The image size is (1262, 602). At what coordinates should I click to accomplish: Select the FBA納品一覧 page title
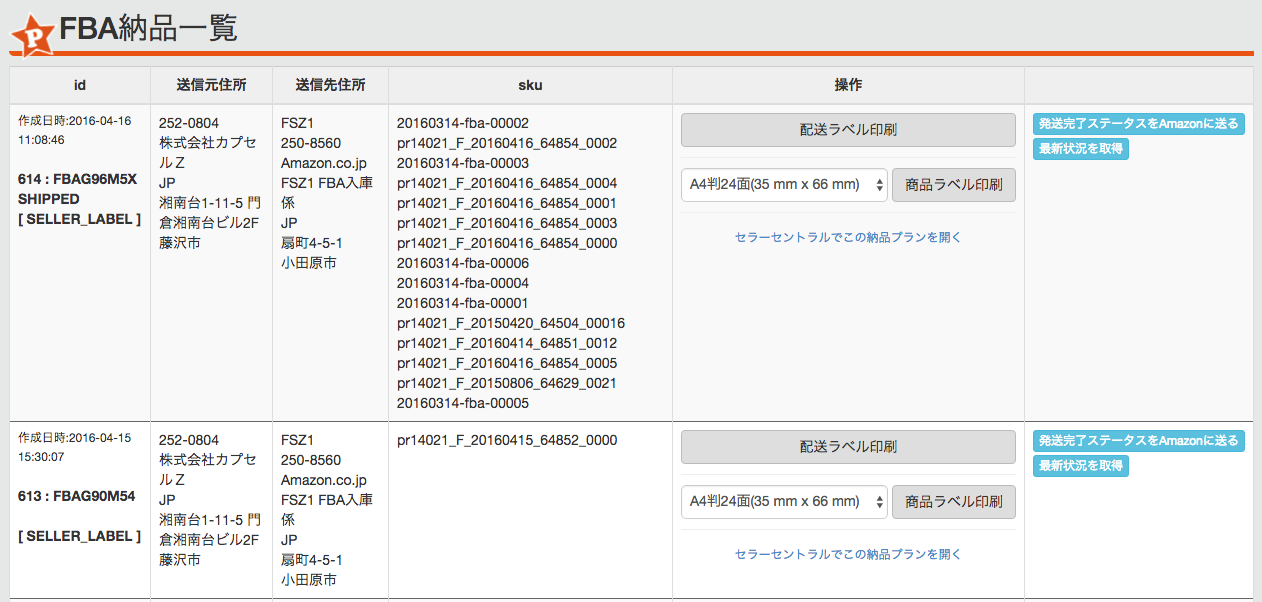pos(148,29)
